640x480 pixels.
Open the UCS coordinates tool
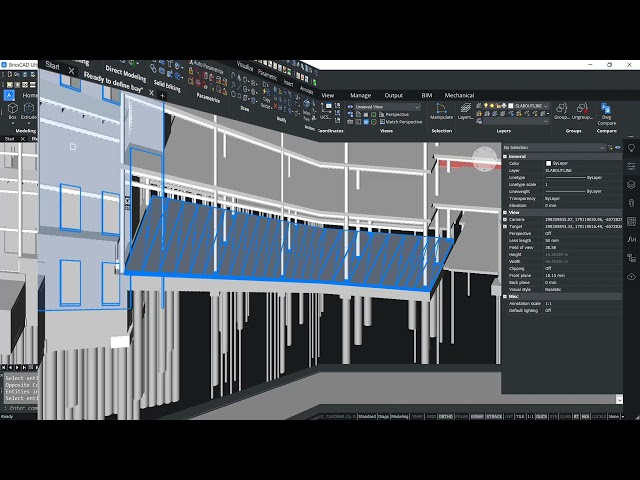point(326,111)
